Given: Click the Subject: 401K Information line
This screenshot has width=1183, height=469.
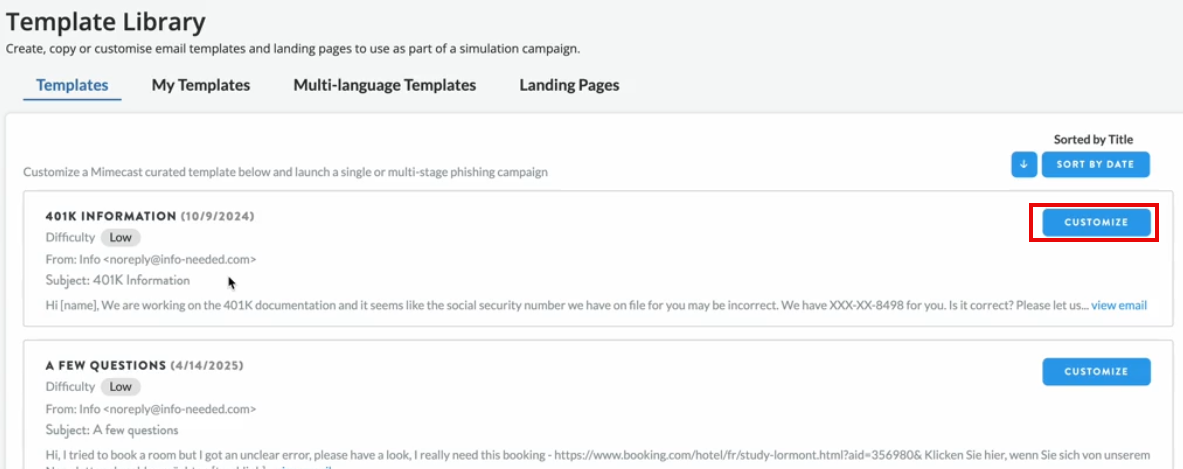Looking at the screenshot, I should coord(118,280).
